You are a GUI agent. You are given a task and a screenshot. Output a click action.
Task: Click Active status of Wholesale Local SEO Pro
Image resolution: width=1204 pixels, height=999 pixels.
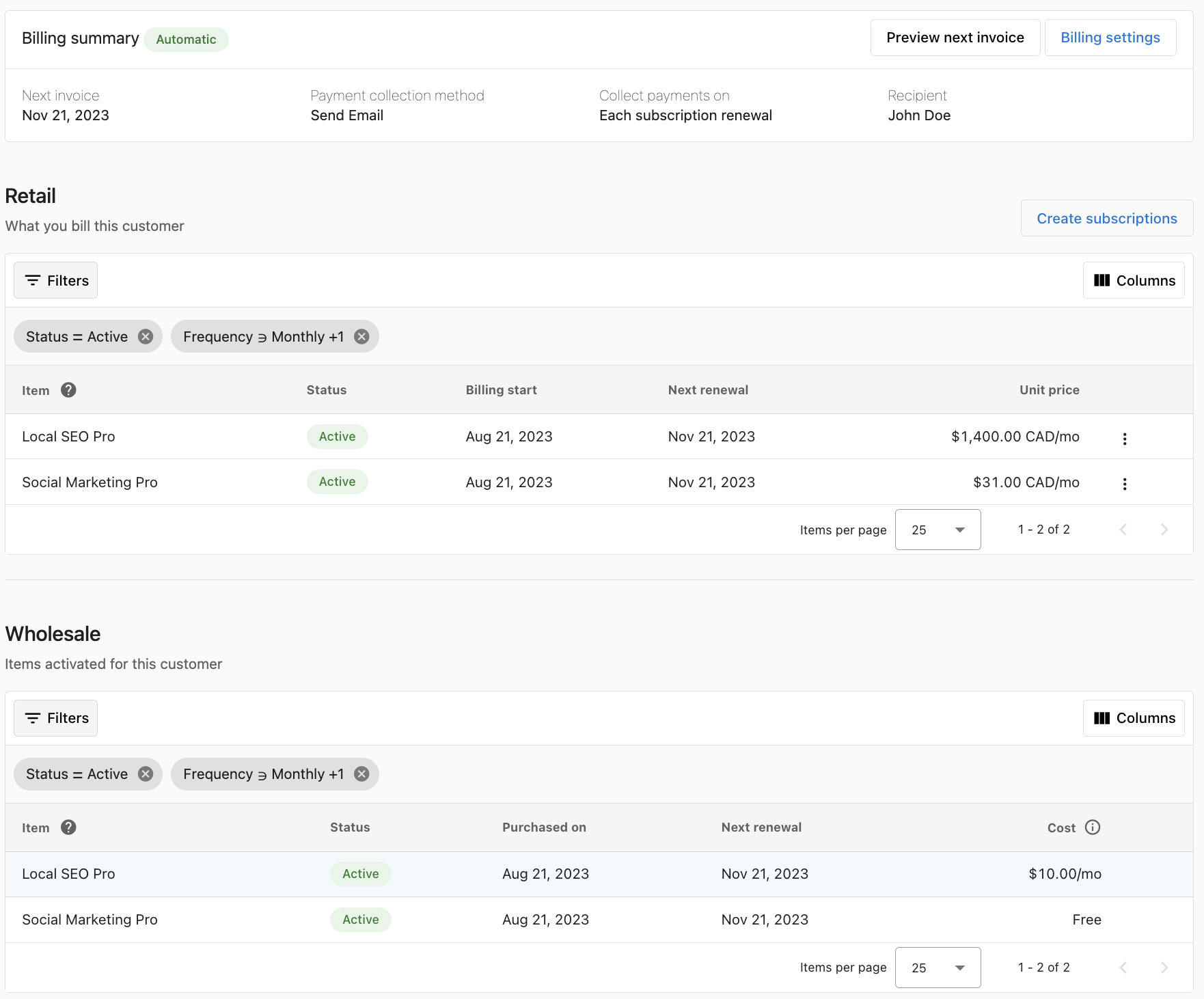tap(360, 874)
